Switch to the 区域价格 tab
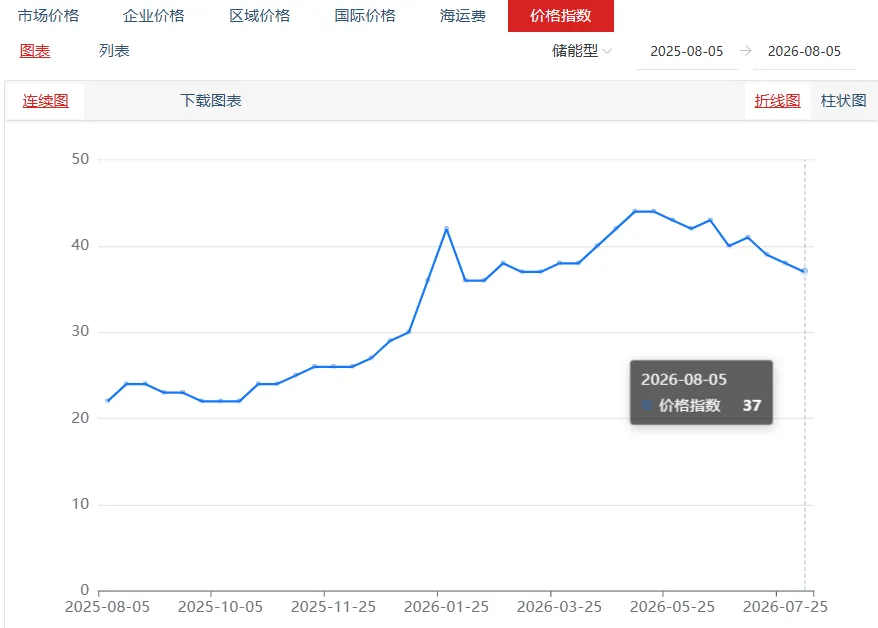878x628 pixels. point(259,16)
